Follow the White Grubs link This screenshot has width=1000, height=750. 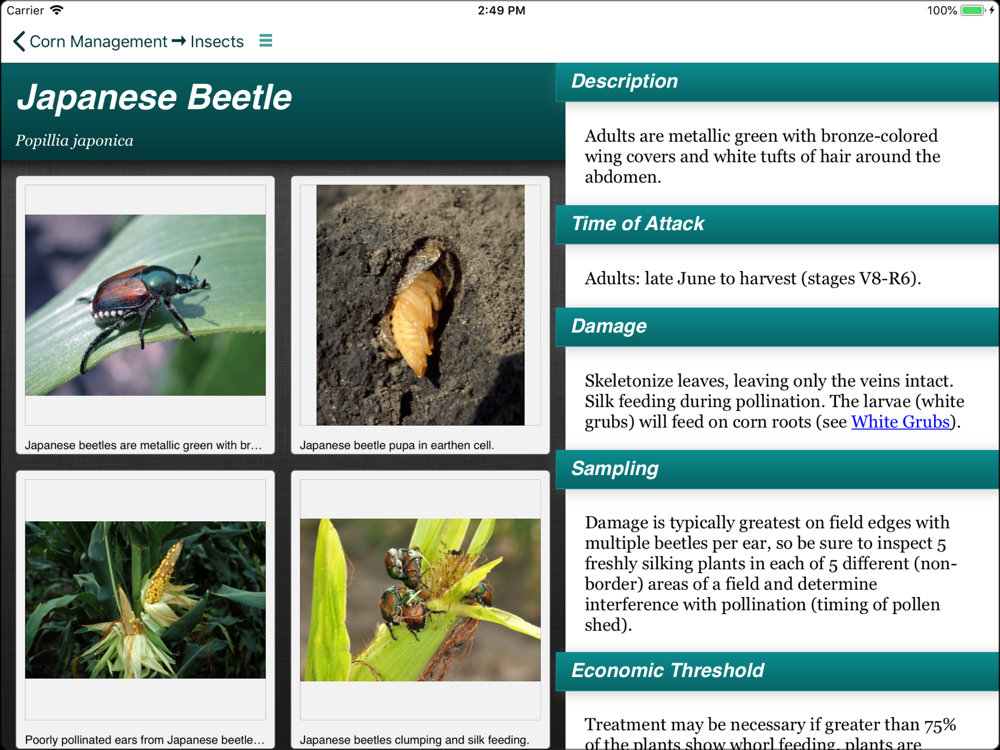pos(901,422)
